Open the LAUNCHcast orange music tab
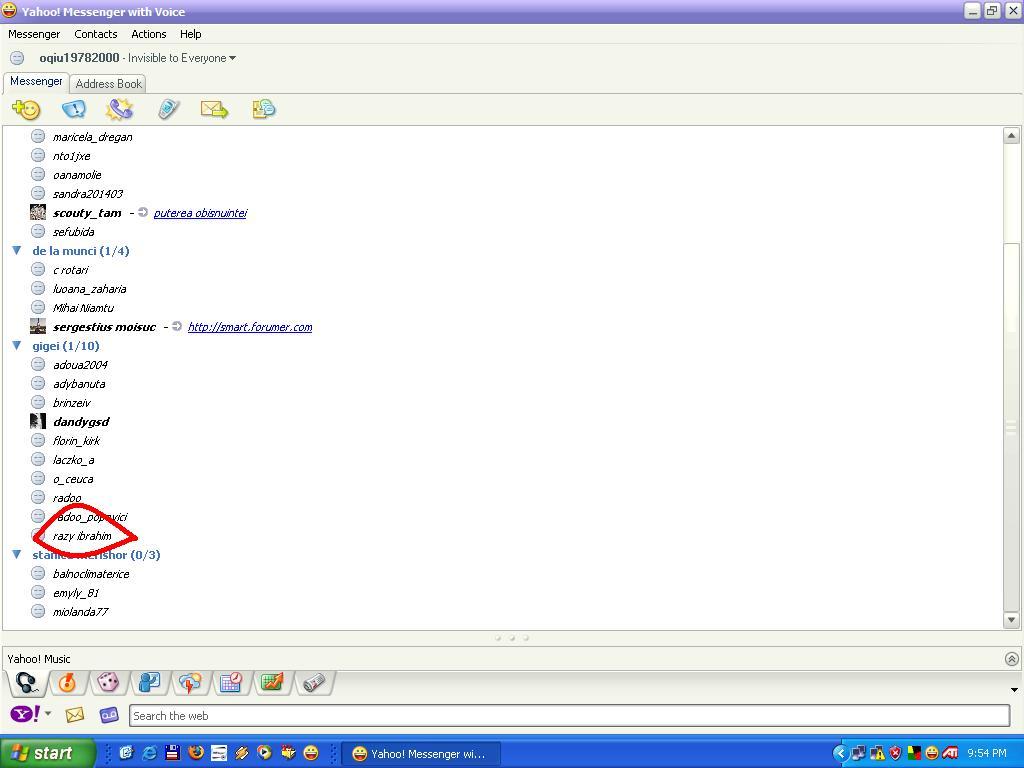This screenshot has height=768, width=1024. point(67,683)
